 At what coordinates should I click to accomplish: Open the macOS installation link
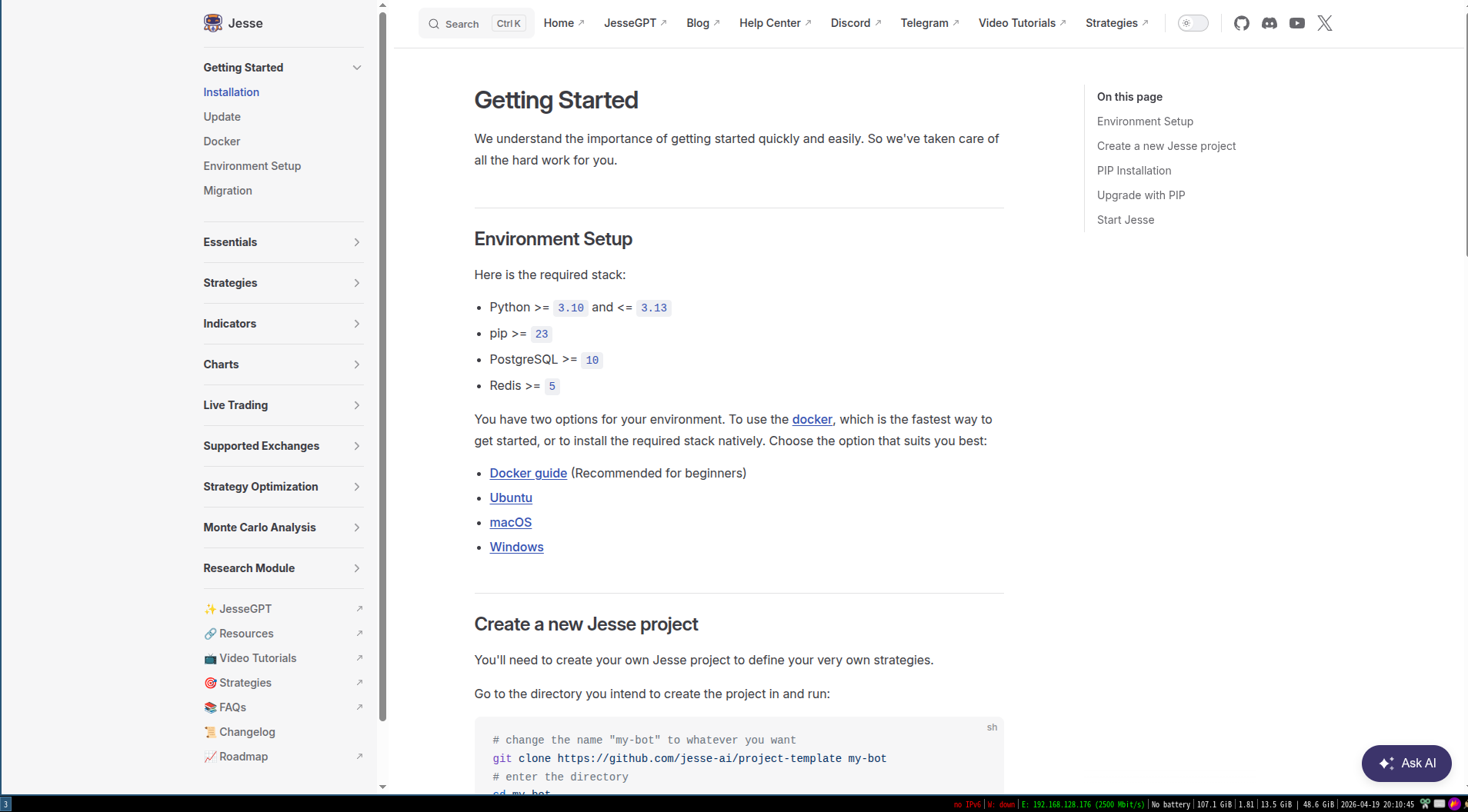point(510,522)
